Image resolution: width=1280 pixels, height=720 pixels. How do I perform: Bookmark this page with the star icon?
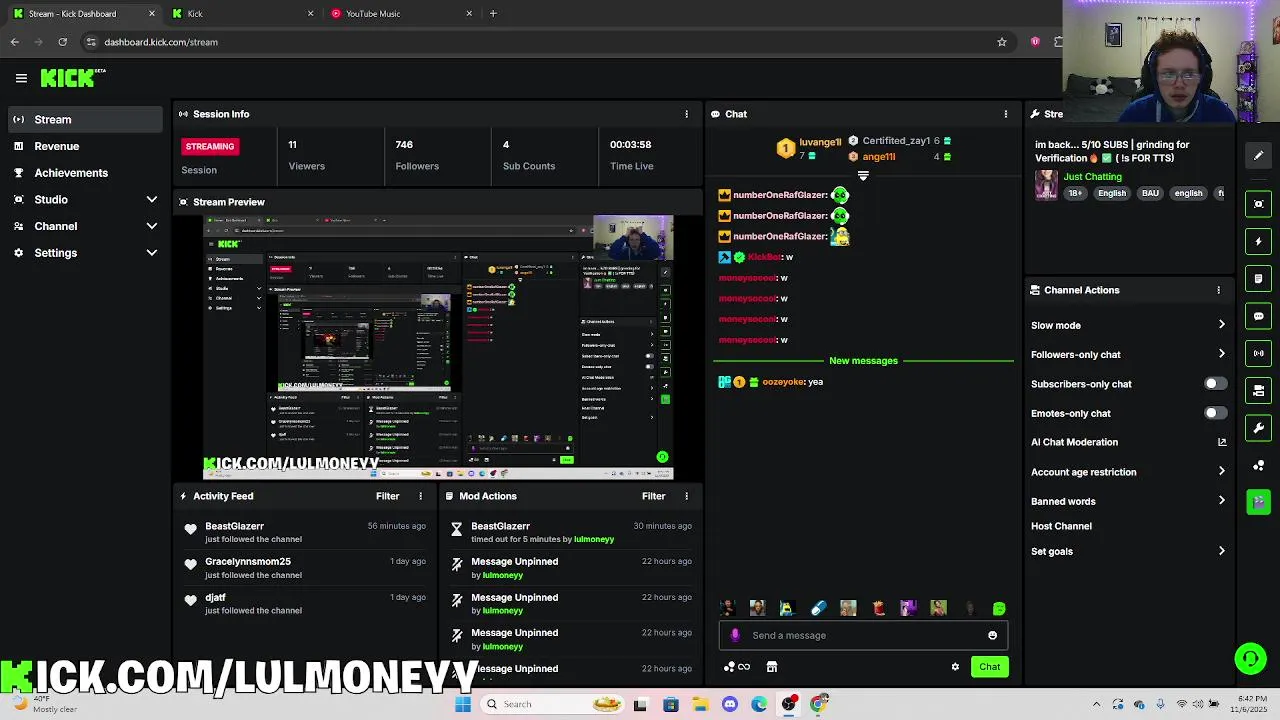[x=1001, y=42]
